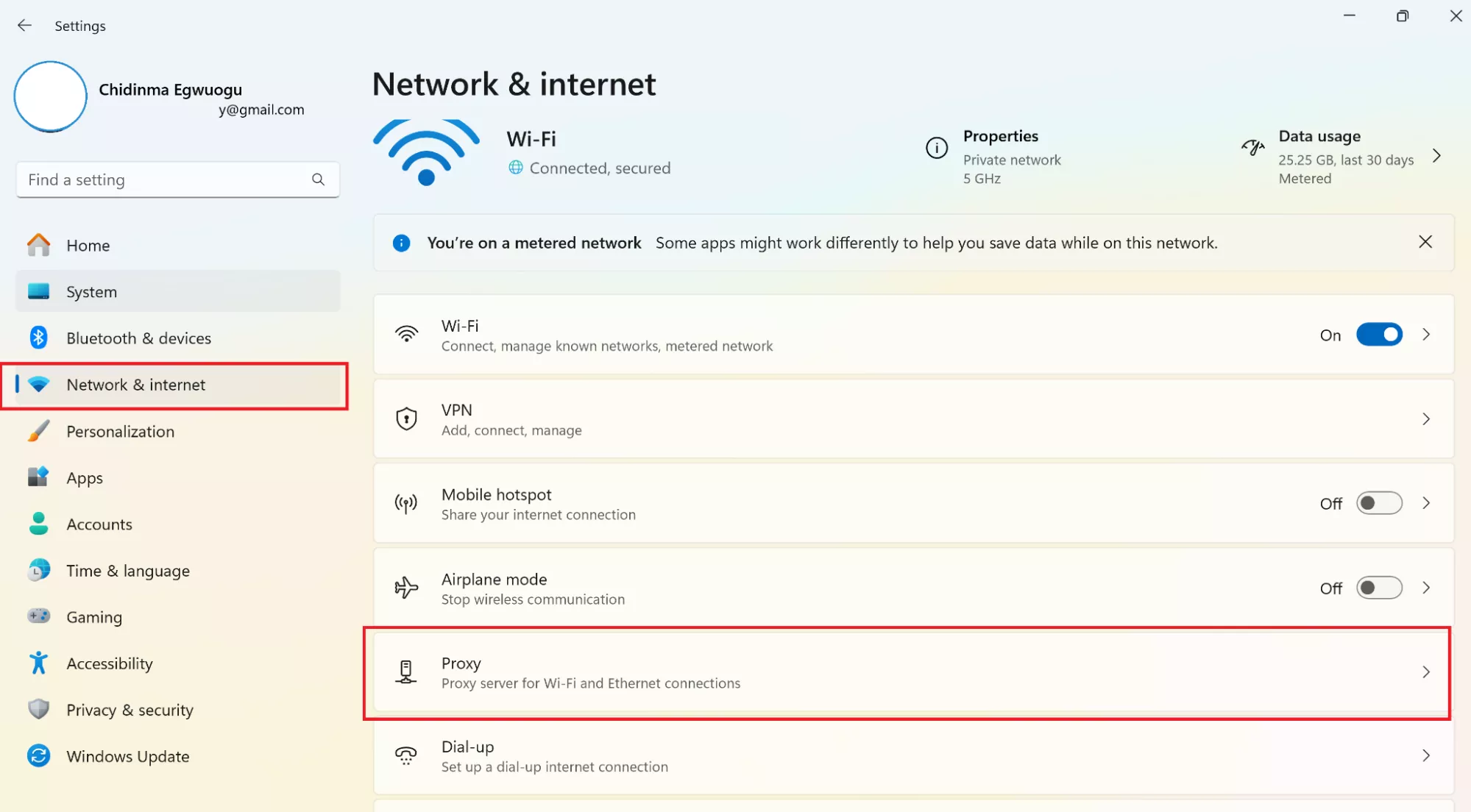This screenshot has height=812, width=1471.
Task: Expand the Data usage chevron
Action: click(1436, 156)
